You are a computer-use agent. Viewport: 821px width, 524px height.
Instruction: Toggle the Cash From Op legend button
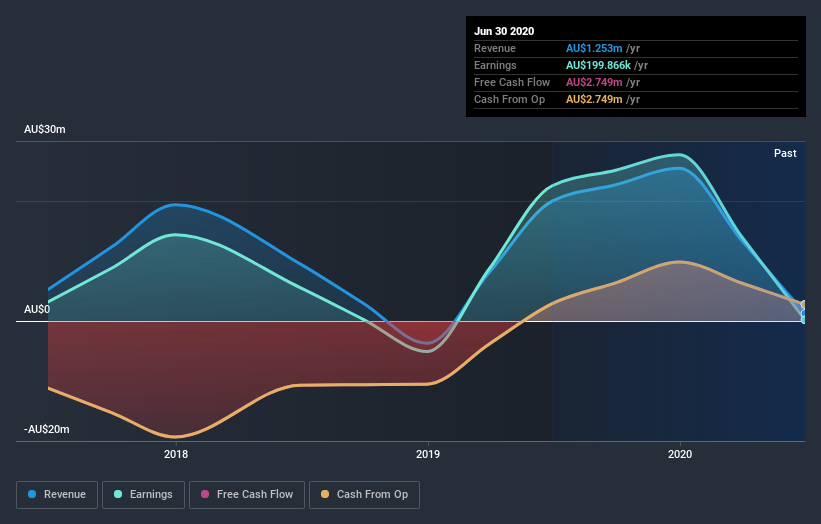coord(364,495)
